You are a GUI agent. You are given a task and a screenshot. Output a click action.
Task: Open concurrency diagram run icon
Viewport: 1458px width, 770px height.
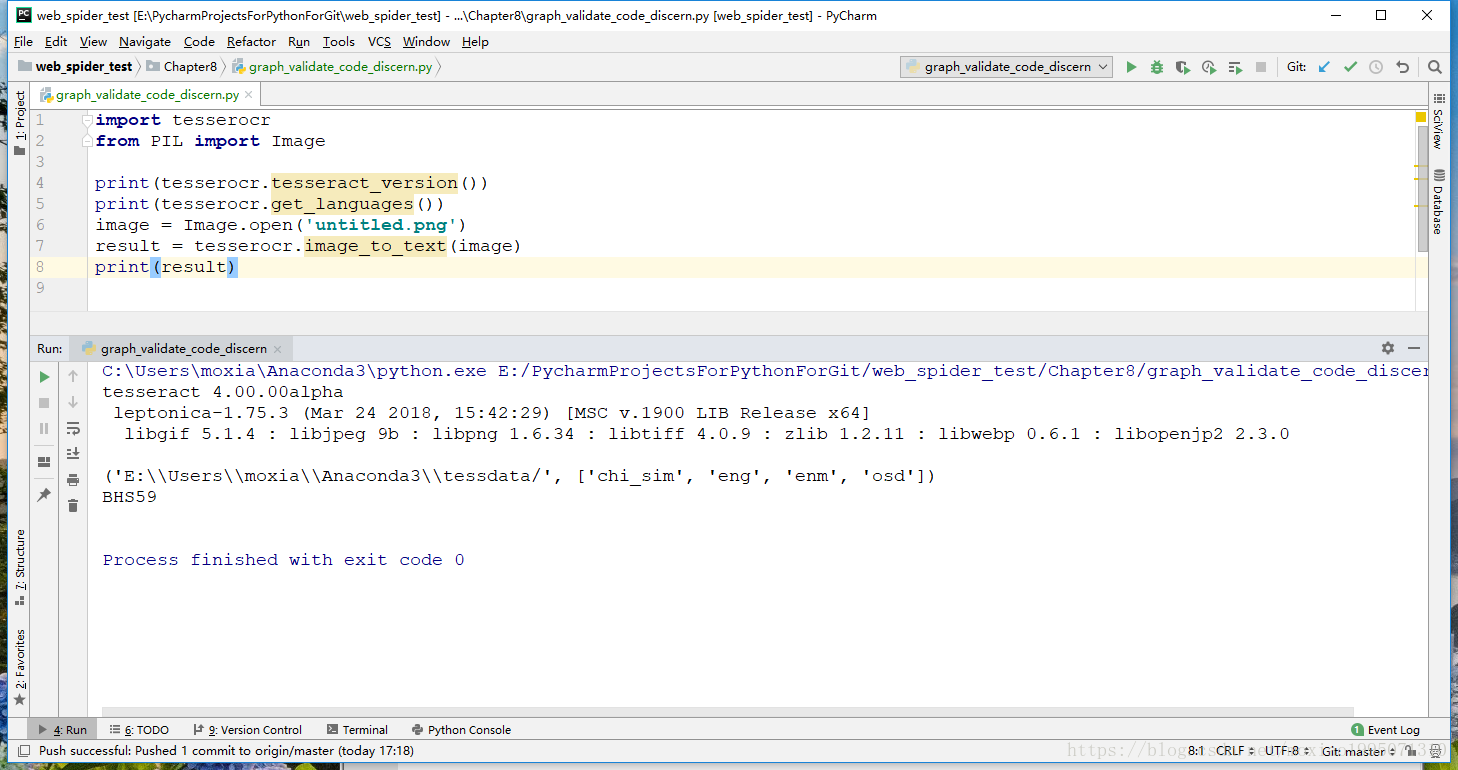point(1235,67)
